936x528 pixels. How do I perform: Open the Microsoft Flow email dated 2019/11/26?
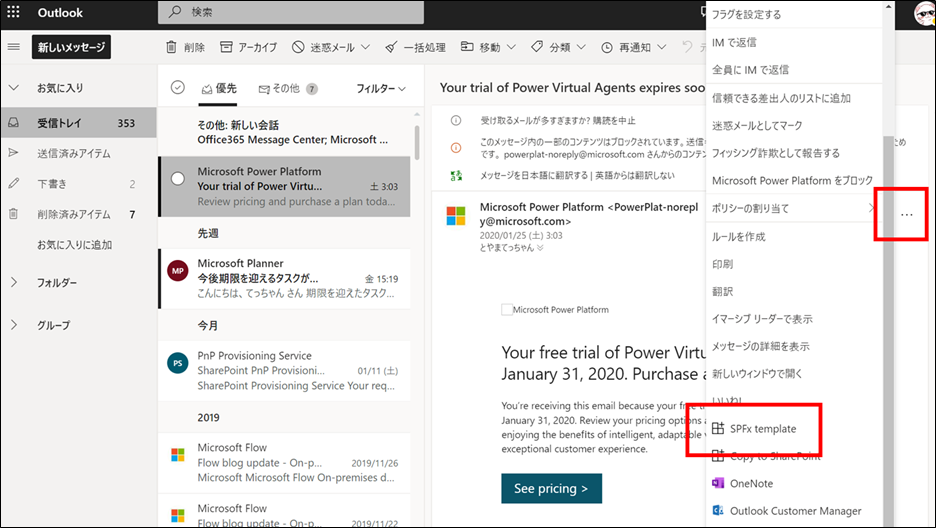pos(285,462)
